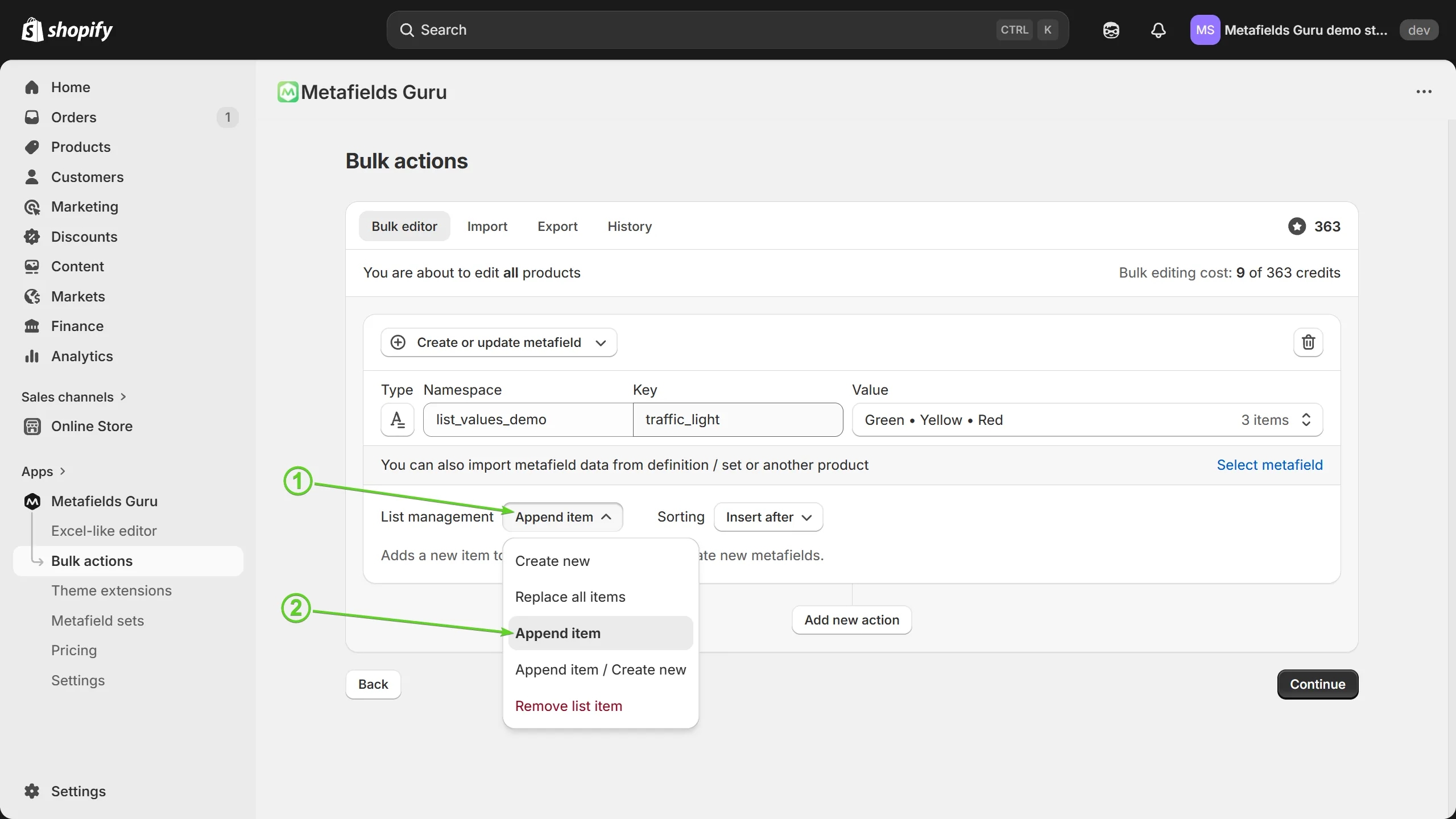The width and height of the screenshot is (1456, 819).
Task: Select Remove list item option
Action: tap(601, 706)
